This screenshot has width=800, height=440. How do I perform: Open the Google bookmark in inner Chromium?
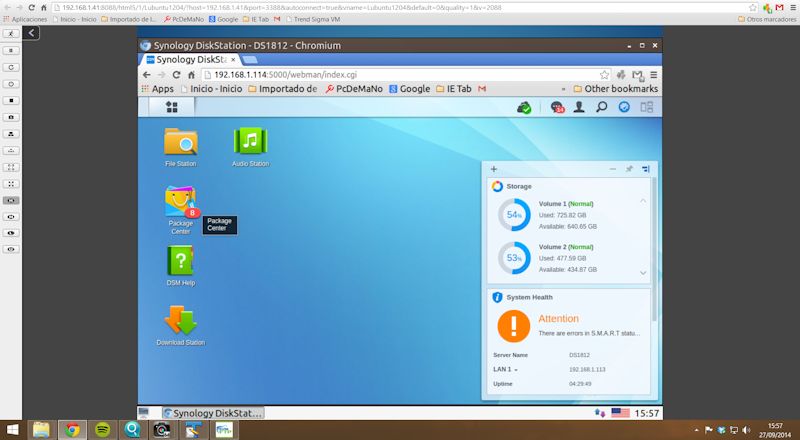tap(410, 89)
